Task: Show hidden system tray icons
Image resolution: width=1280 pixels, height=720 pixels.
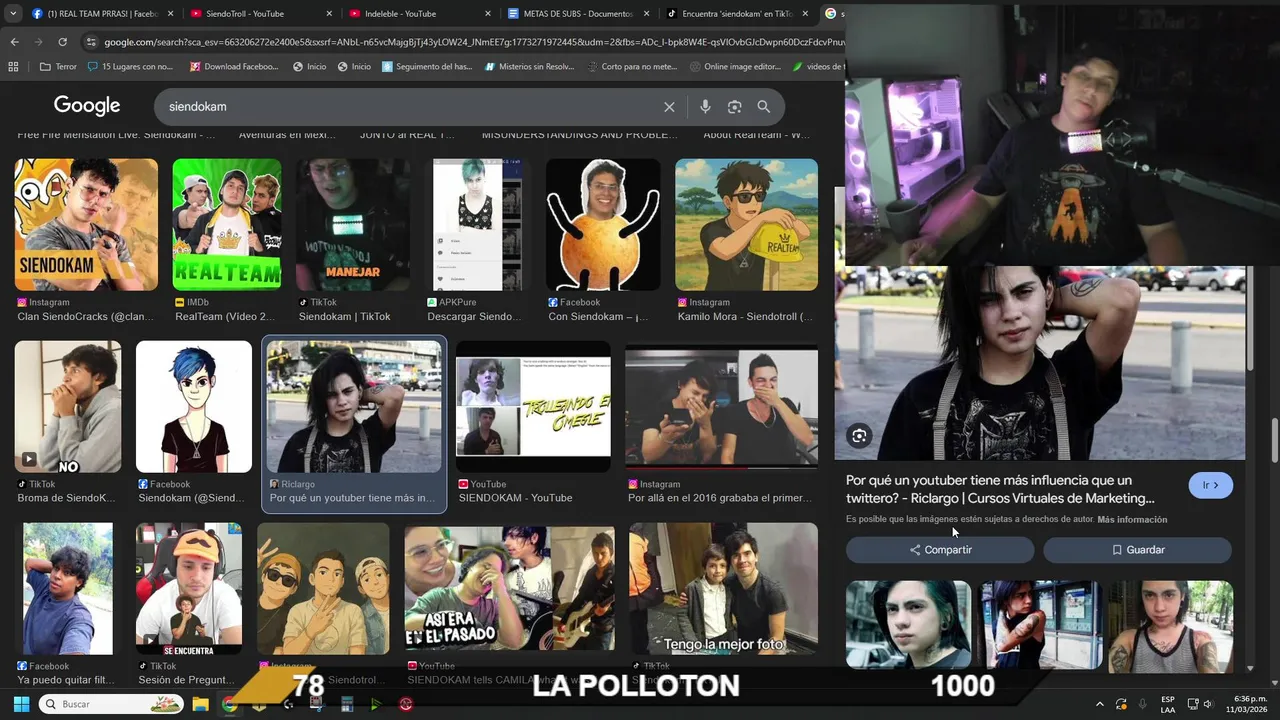Action: tap(1100, 704)
